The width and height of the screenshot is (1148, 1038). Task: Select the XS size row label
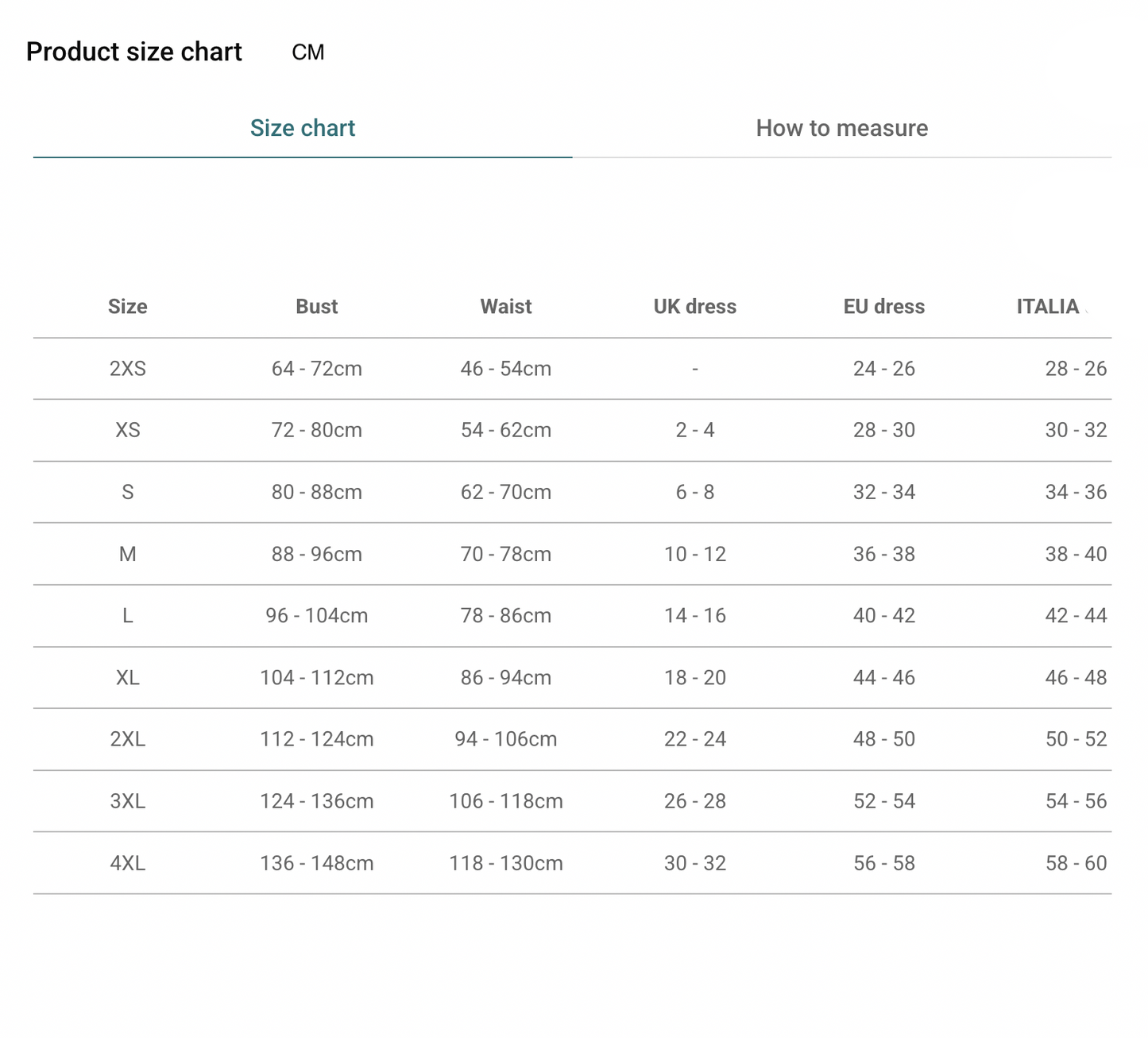click(127, 430)
